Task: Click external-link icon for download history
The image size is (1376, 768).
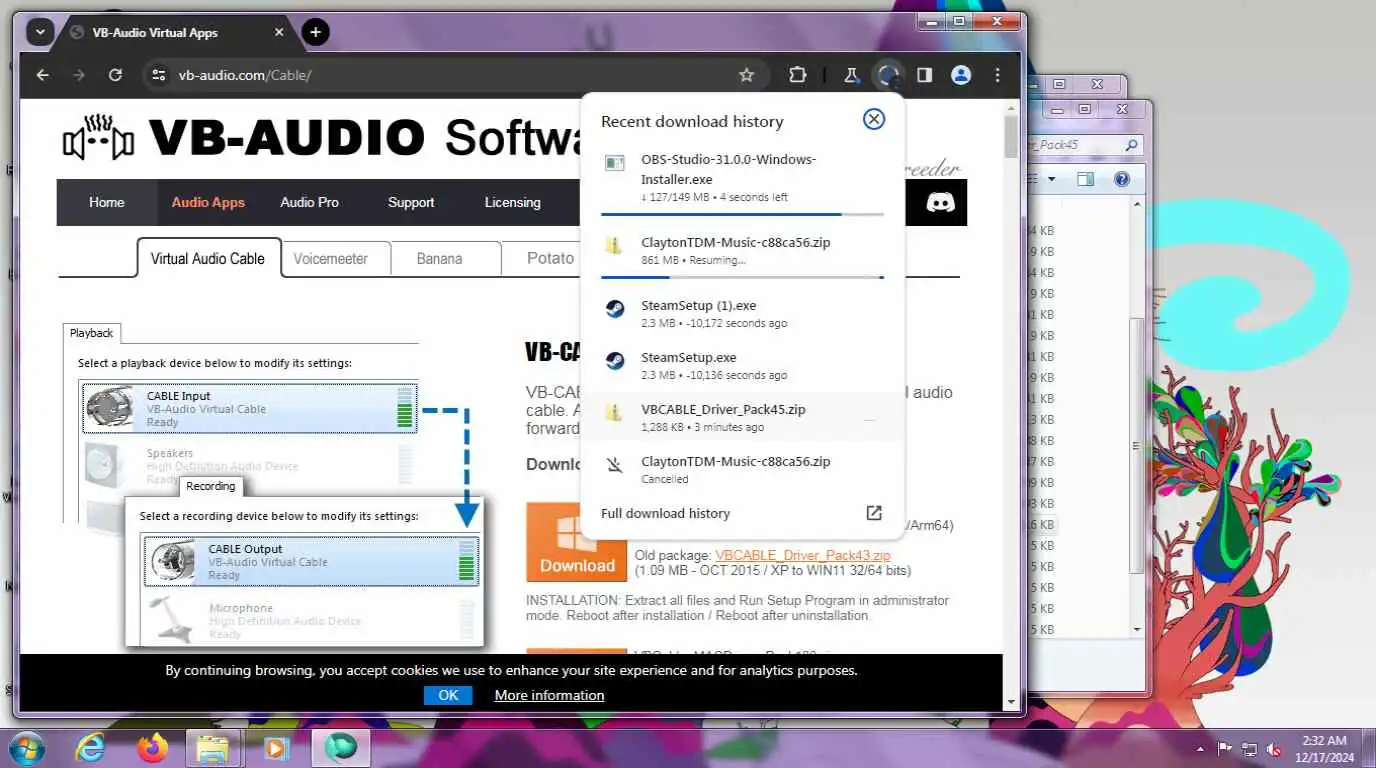Action: 873,513
